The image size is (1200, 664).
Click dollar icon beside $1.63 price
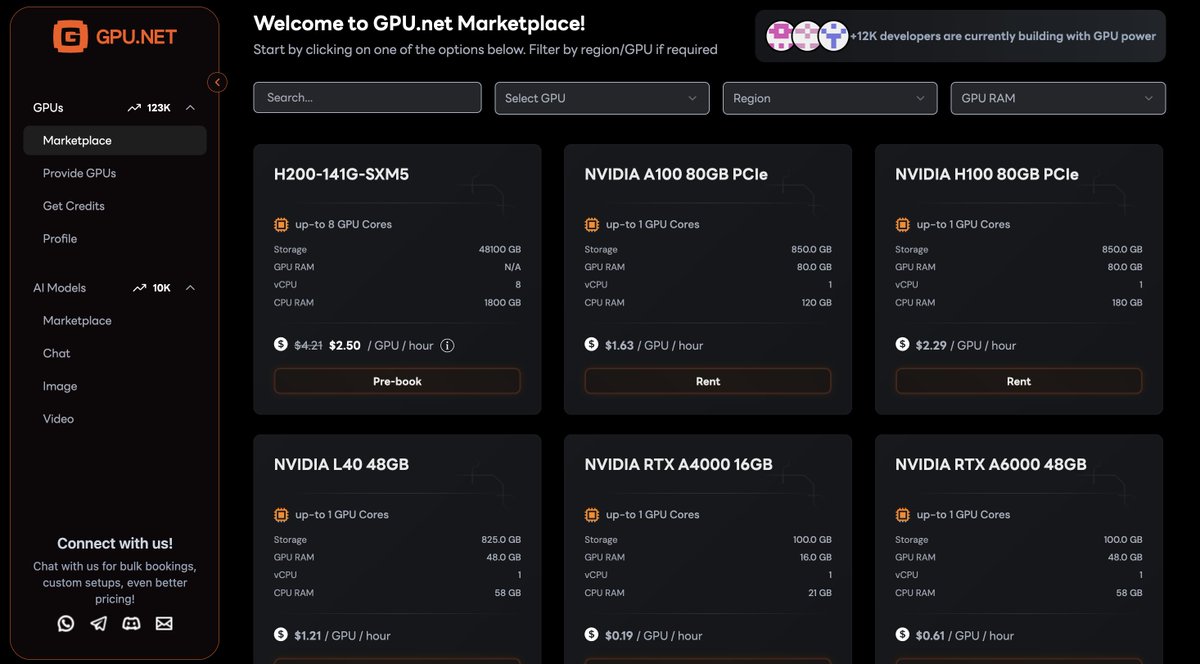click(x=592, y=344)
